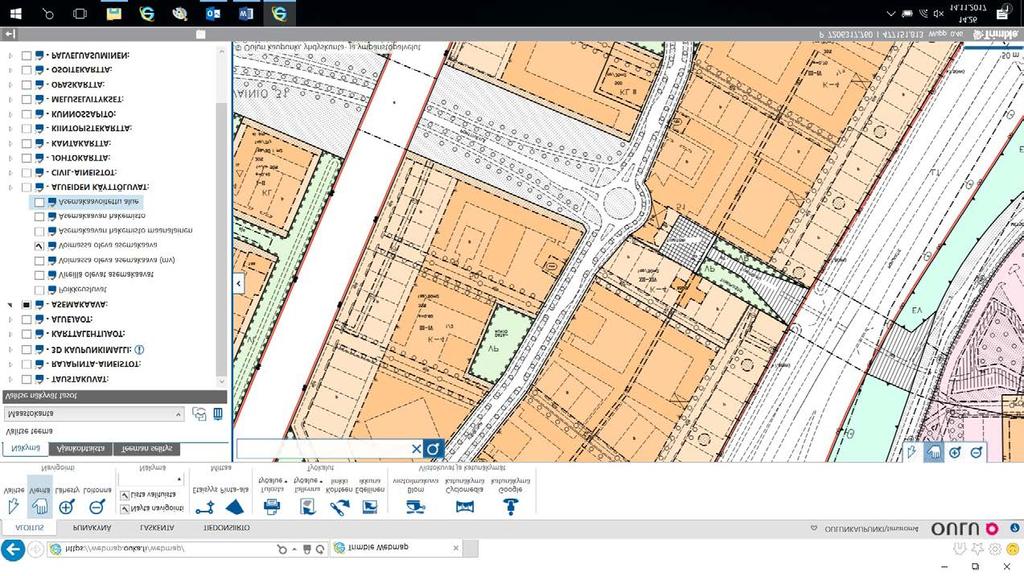Tick the Voimassa oleva asemakaava (mv) checkbox
The image size is (1024, 576).
[39, 261]
